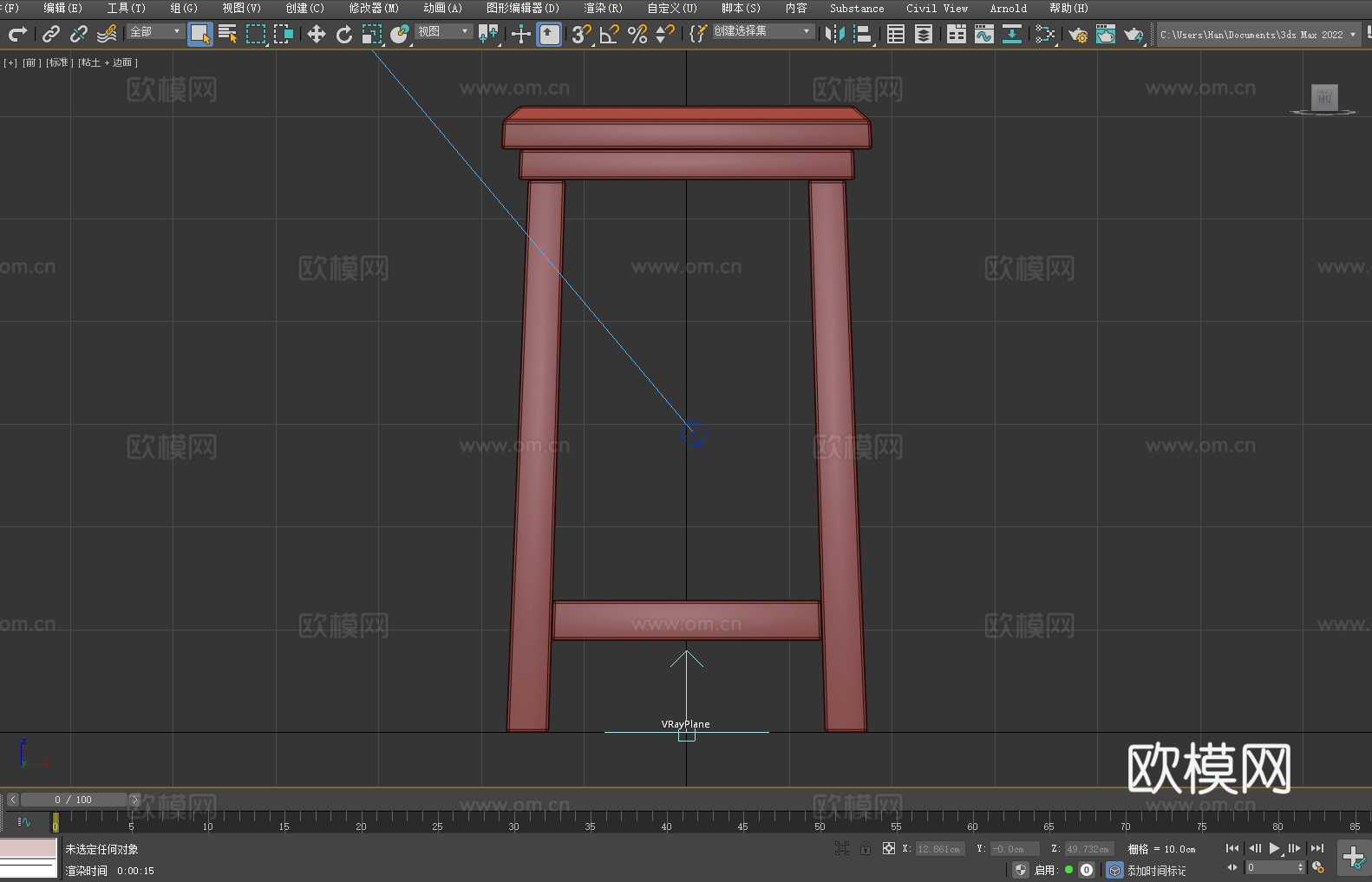Screen dimensions: 1372x882
Task: Select the Link objects chain icon
Action: pyautogui.click(x=51, y=34)
